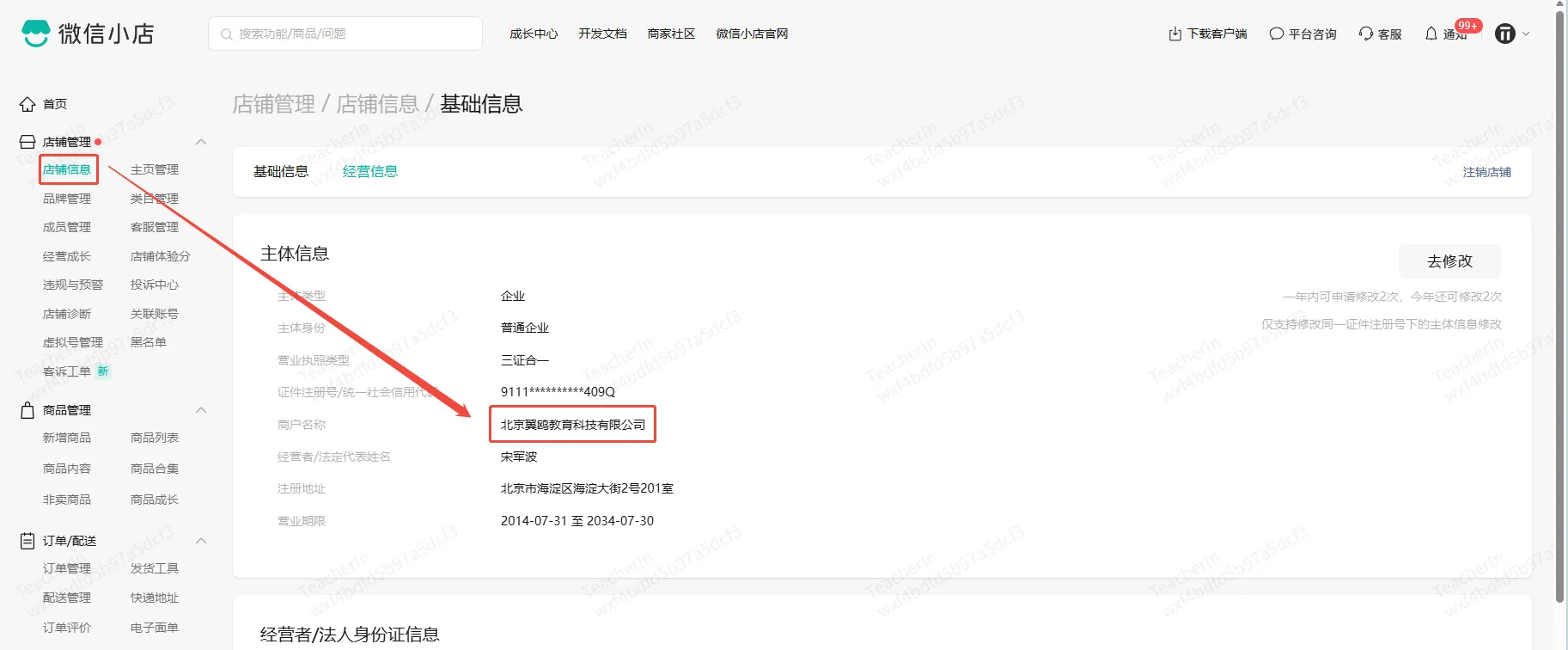The height and width of the screenshot is (650, 1568).
Task: Open 违规与预警 in sidebar
Action: pyautogui.click(x=73, y=285)
